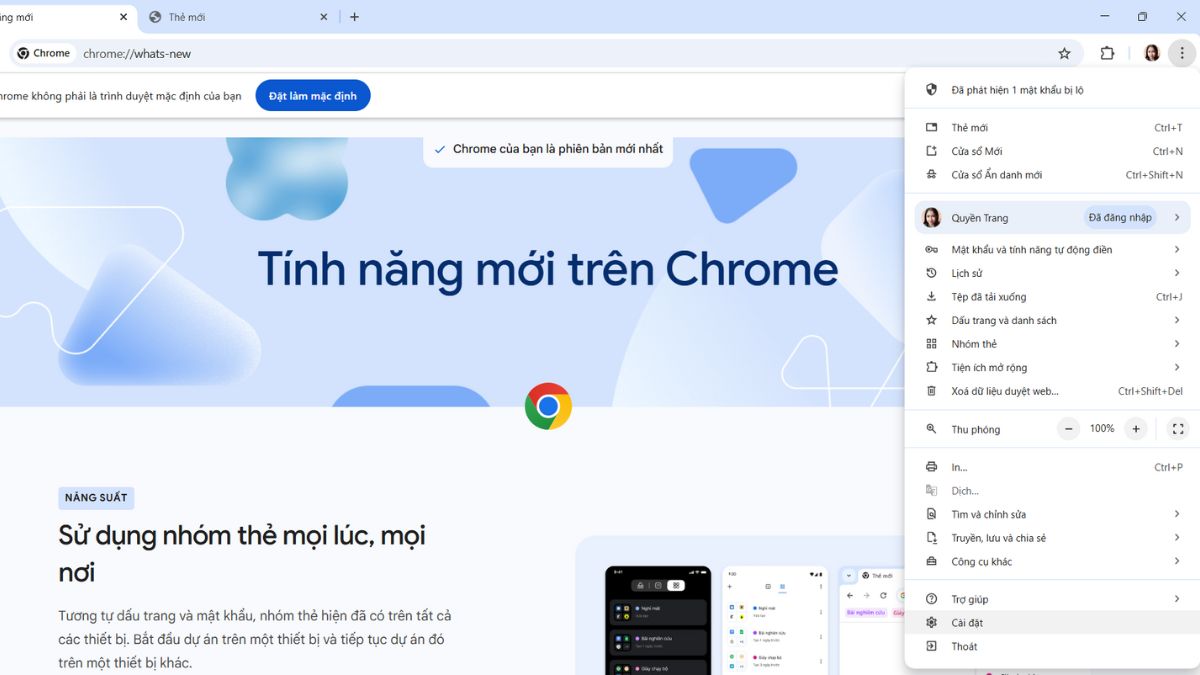The height and width of the screenshot is (675, 1200).
Task: Click the find and edit icon
Action: pyautogui.click(x=932, y=514)
